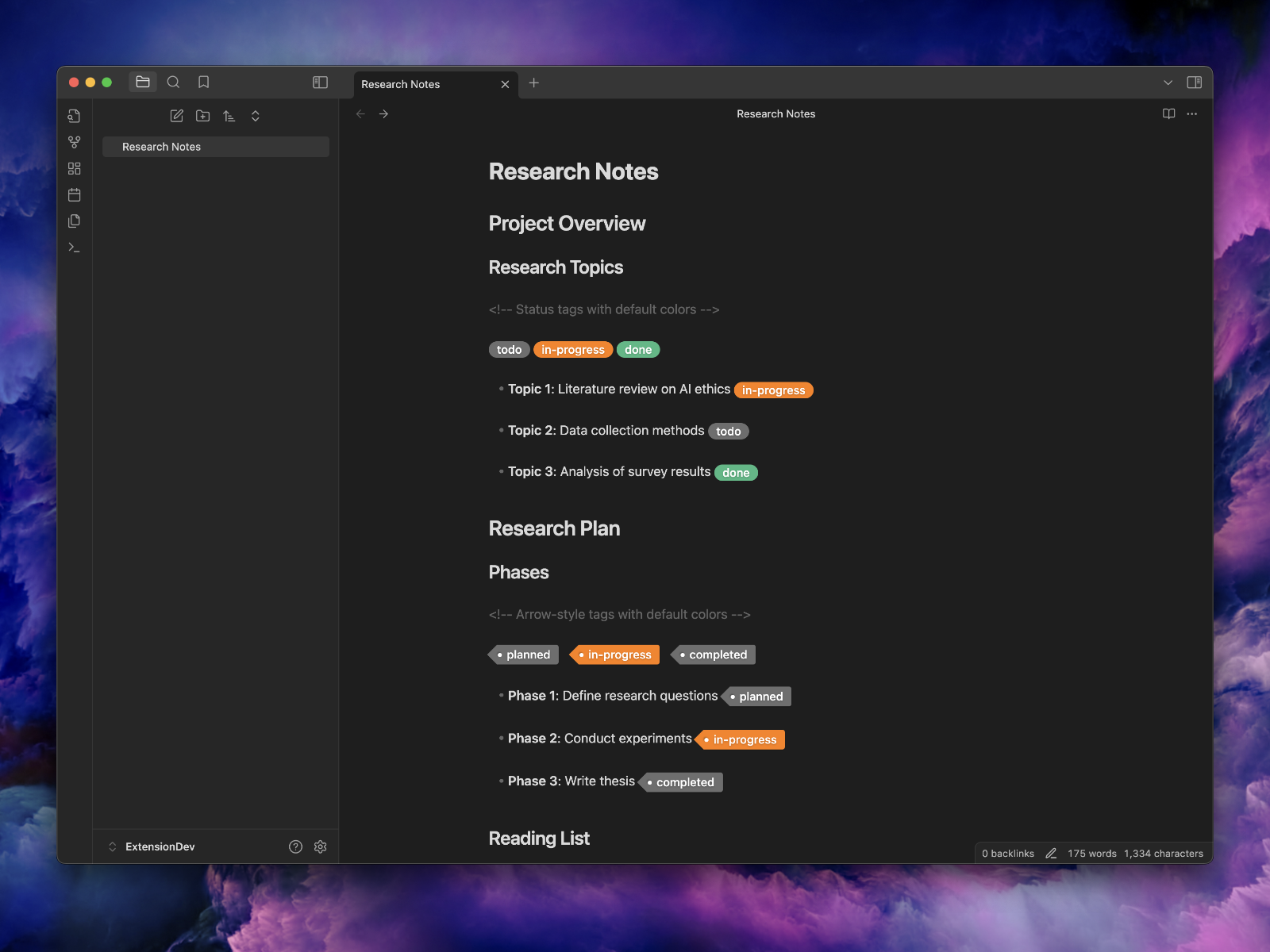Click the Project Overview heading
The image size is (1270, 952).
(x=568, y=224)
